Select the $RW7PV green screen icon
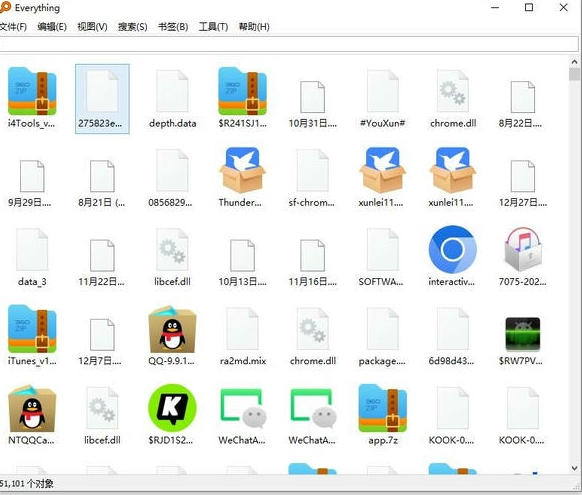Image resolution: width=582 pixels, height=495 pixels. pos(523,334)
